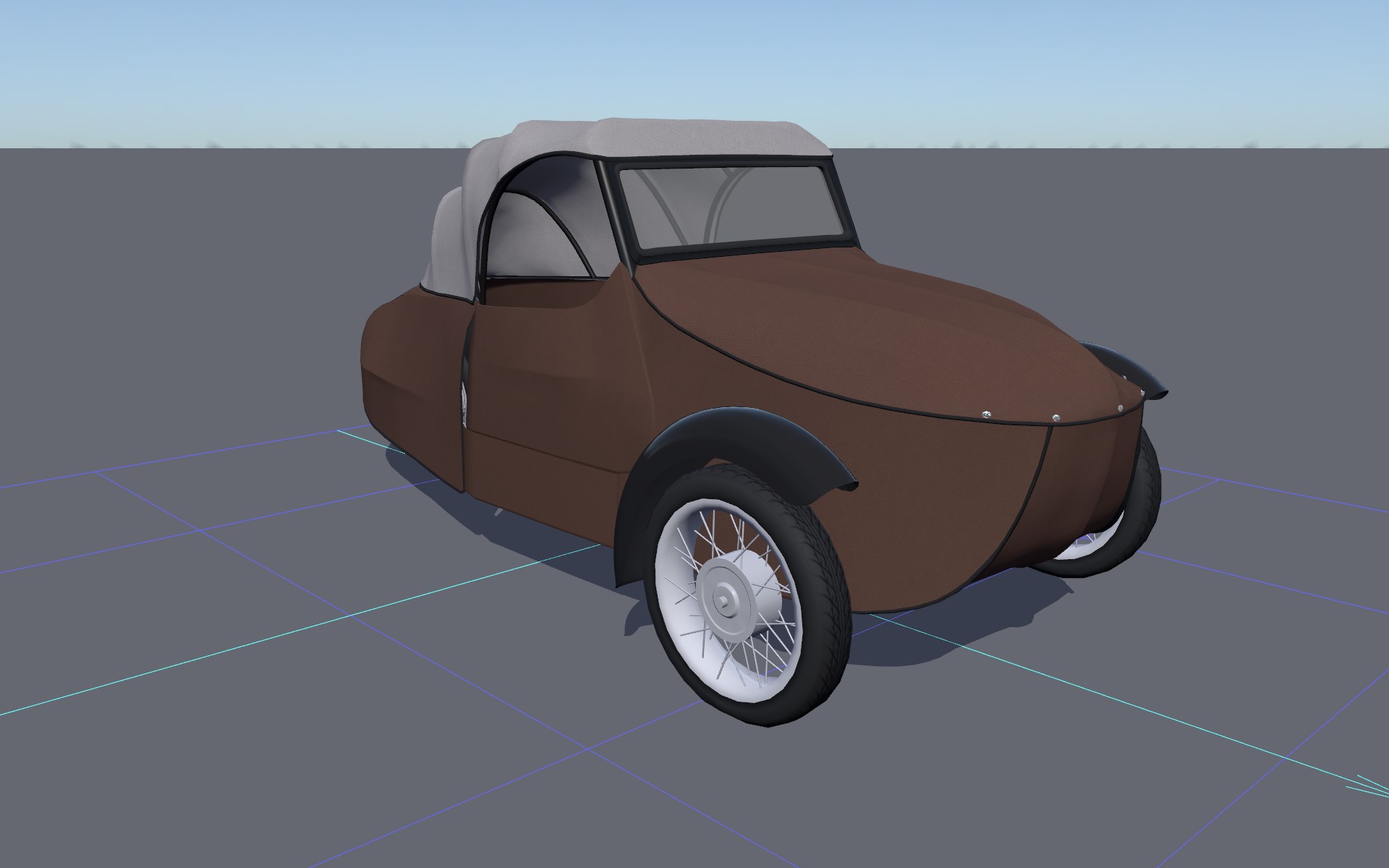
Task: Click the right front black fender
Action: (x=1132, y=369)
